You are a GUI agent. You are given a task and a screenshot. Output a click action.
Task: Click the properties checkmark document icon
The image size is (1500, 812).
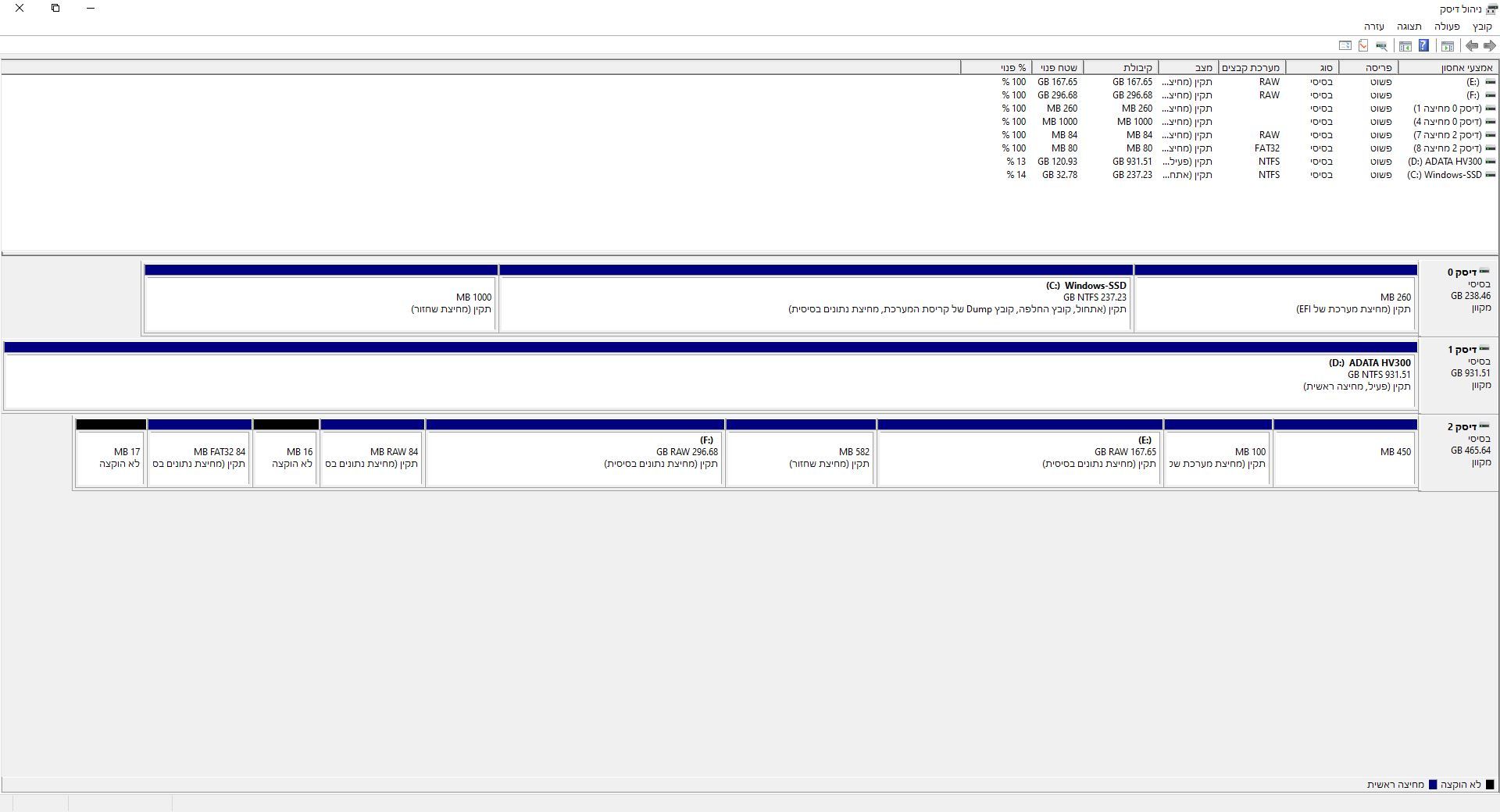(x=1363, y=45)
